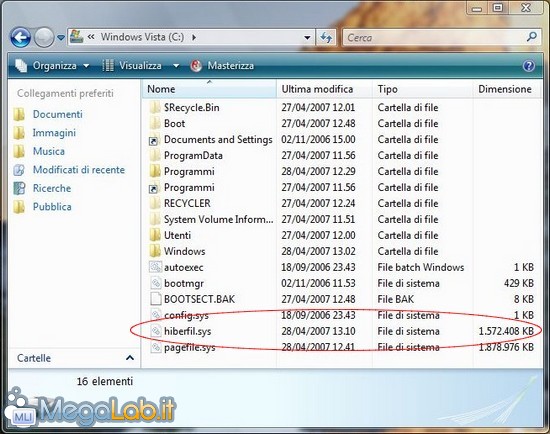Image resolution: width=550 pixels, height=434 pixels.
Task: Click the Documenti folder icon in sidebar
Action: point(19,114)
